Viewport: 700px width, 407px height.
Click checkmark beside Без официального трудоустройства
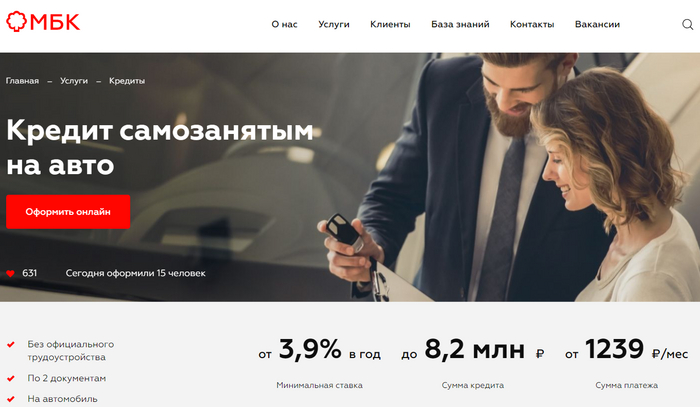click(x=11, y=345)
